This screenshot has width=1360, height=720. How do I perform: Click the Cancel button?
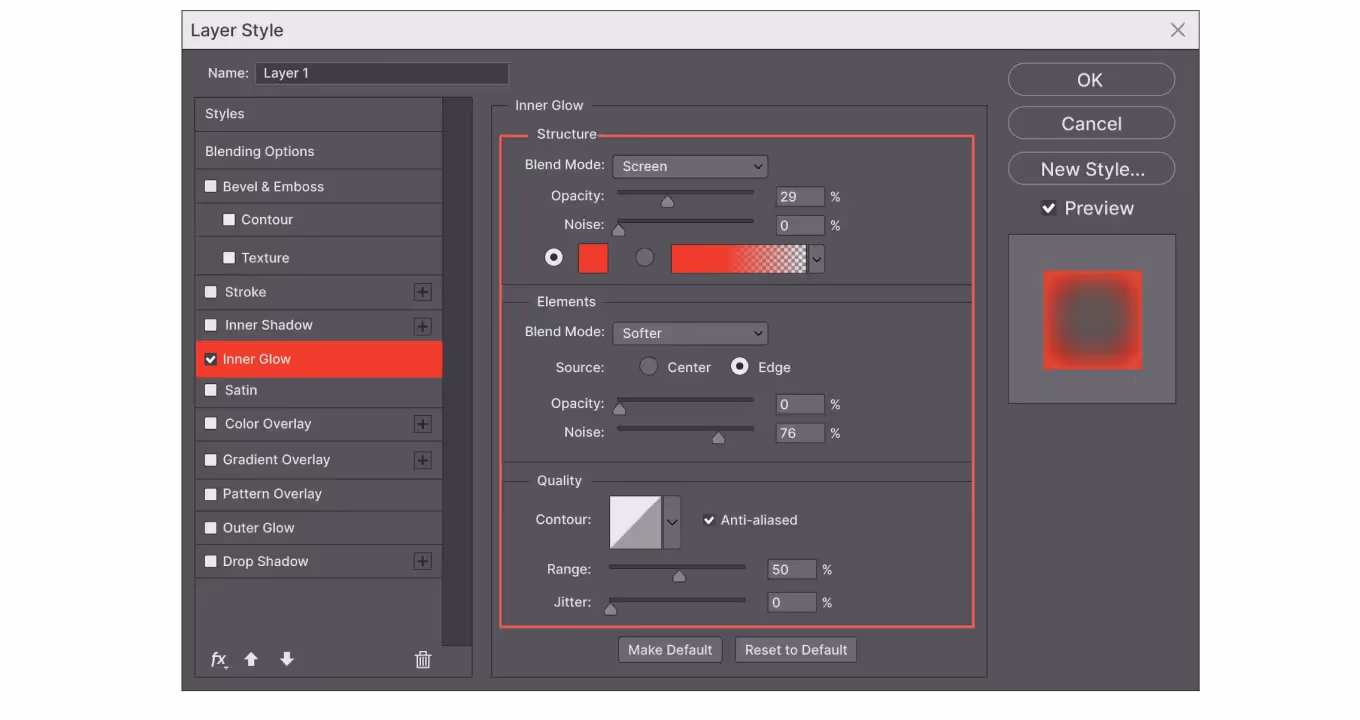tap(1091, 124)
